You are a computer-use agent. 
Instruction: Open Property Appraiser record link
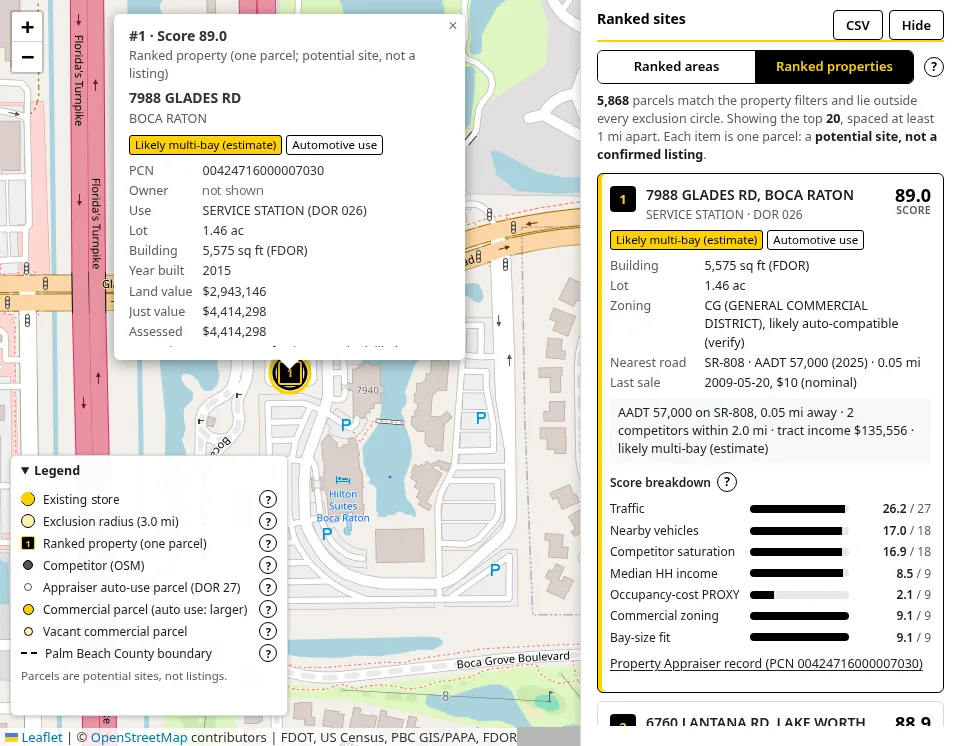766,663
